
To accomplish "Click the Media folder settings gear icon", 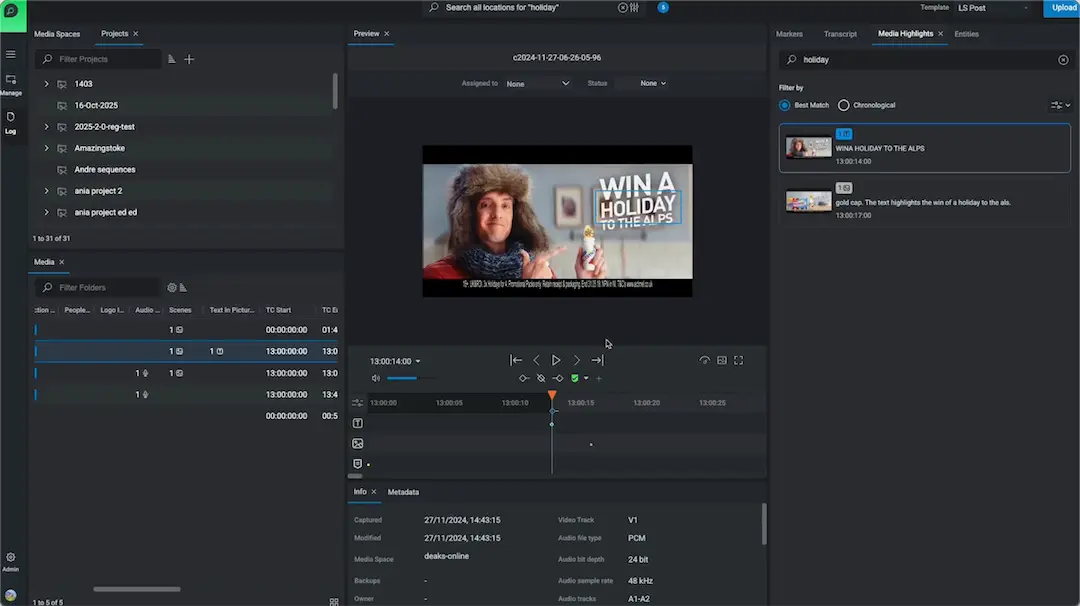I will coord(172,288).
